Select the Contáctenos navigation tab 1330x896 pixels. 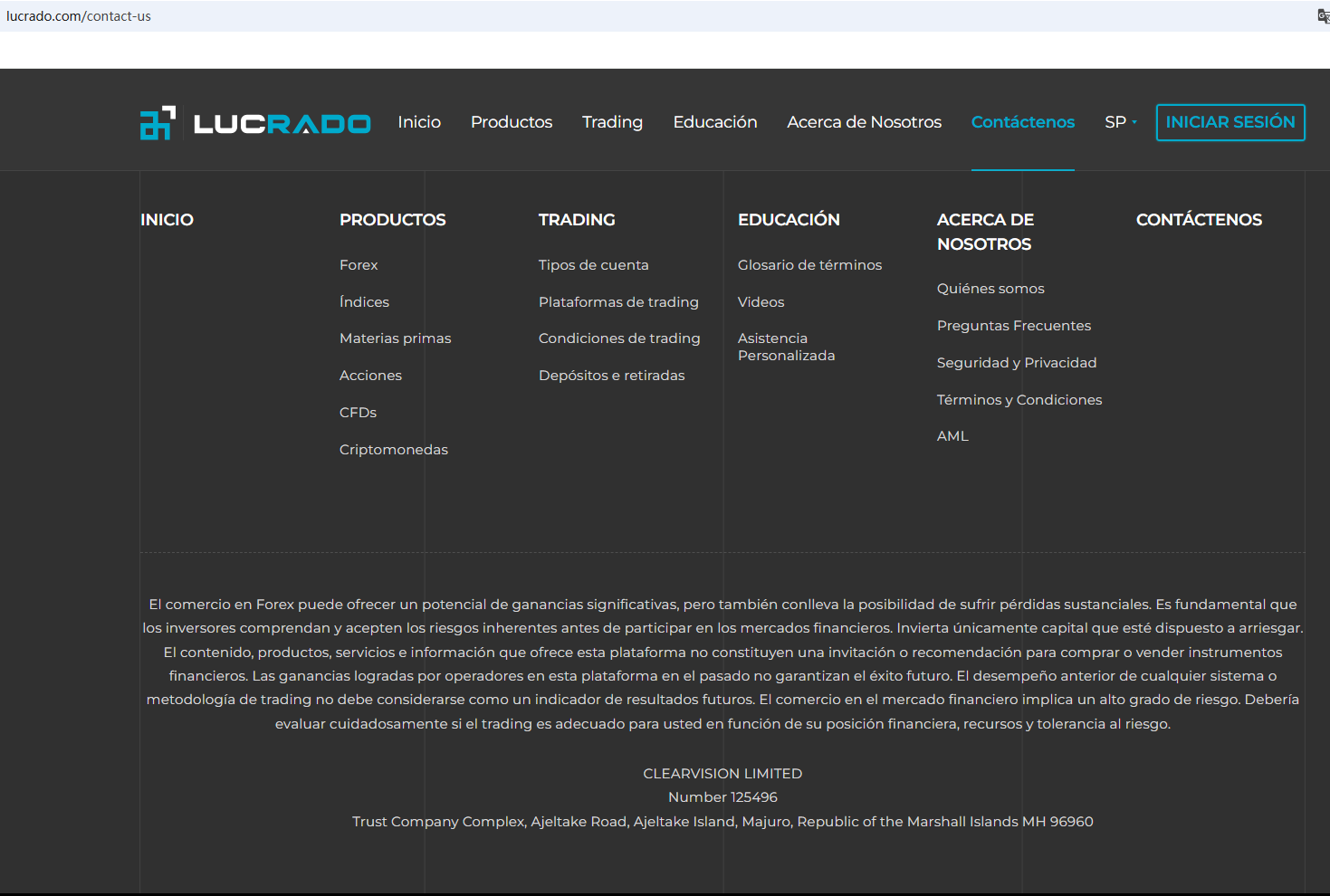pyautogui.click(x=1022, y=122)
